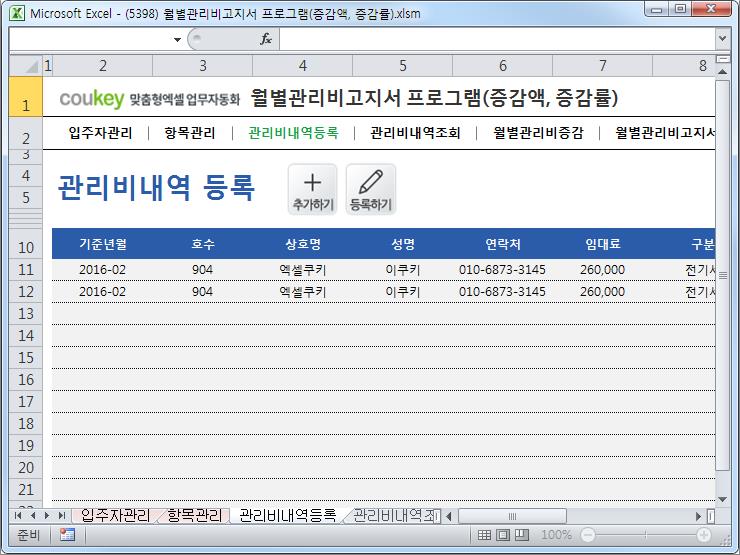
Task: Click 연락처 column header cell
Action: point(503,244)
